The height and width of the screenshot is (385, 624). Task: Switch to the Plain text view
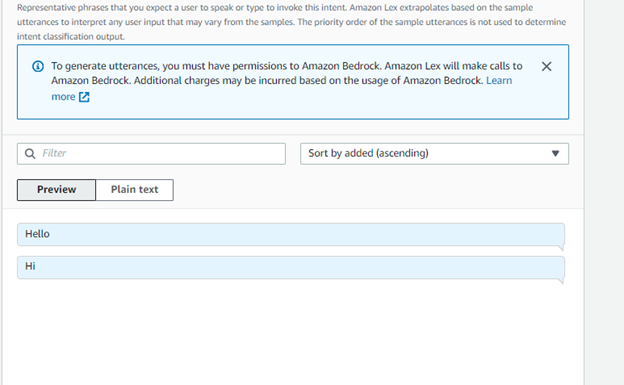(135, 190)
